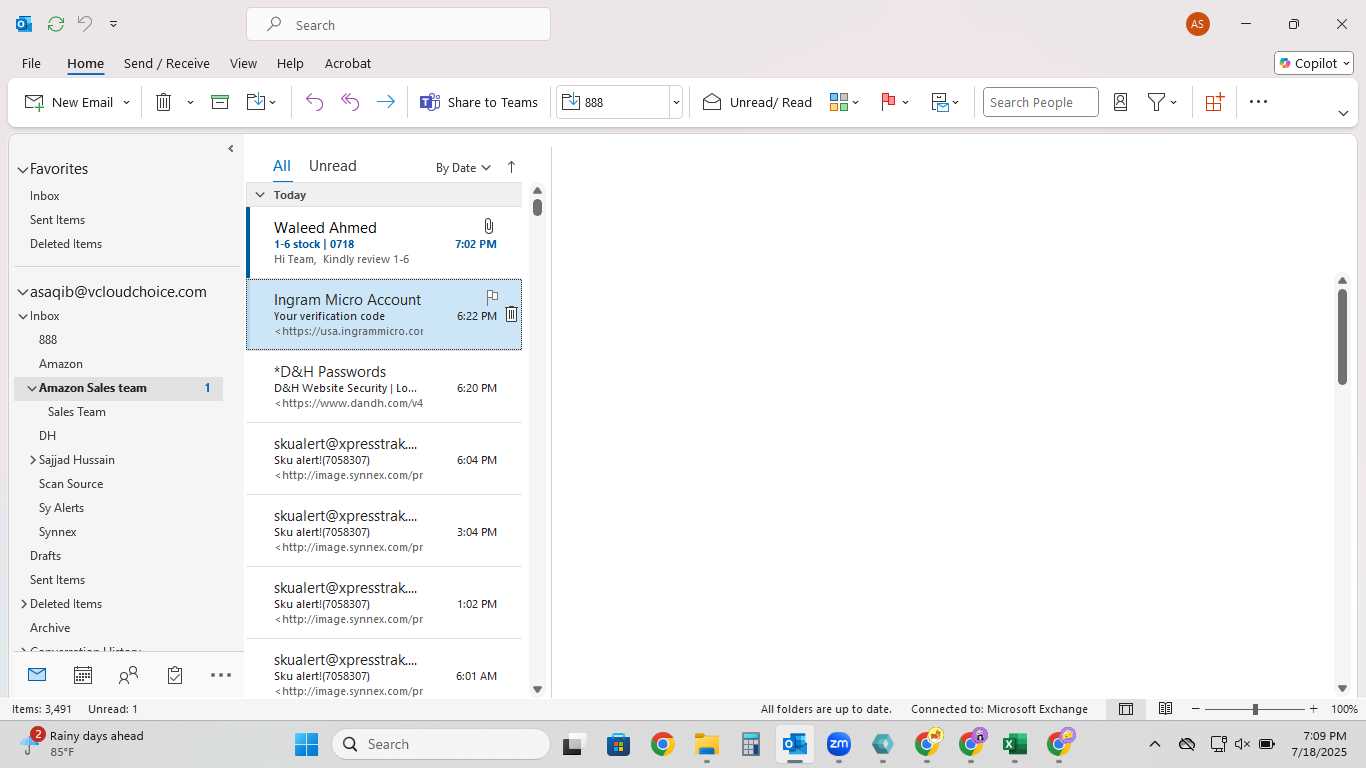
Task: Adjust the zoom slider in status bar
Action: click(1255, 709)
